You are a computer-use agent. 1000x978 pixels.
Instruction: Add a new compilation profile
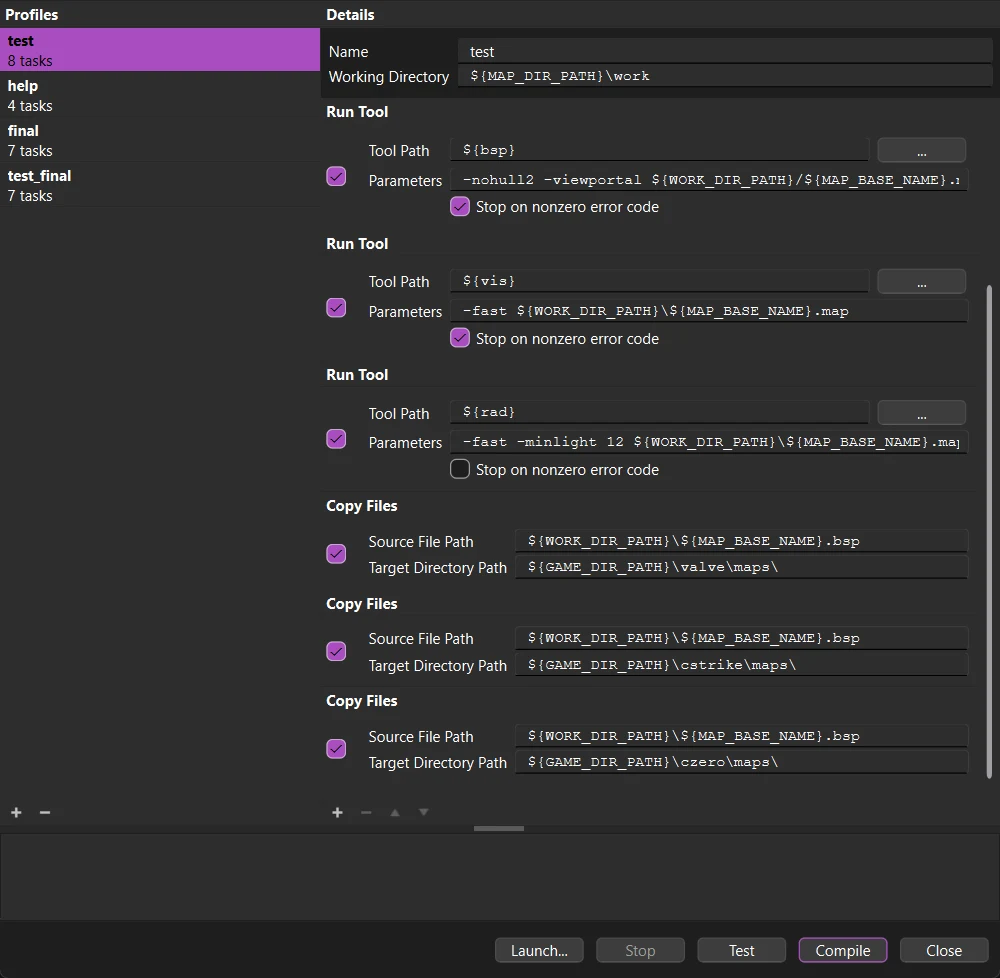click(x=17, y=812)
